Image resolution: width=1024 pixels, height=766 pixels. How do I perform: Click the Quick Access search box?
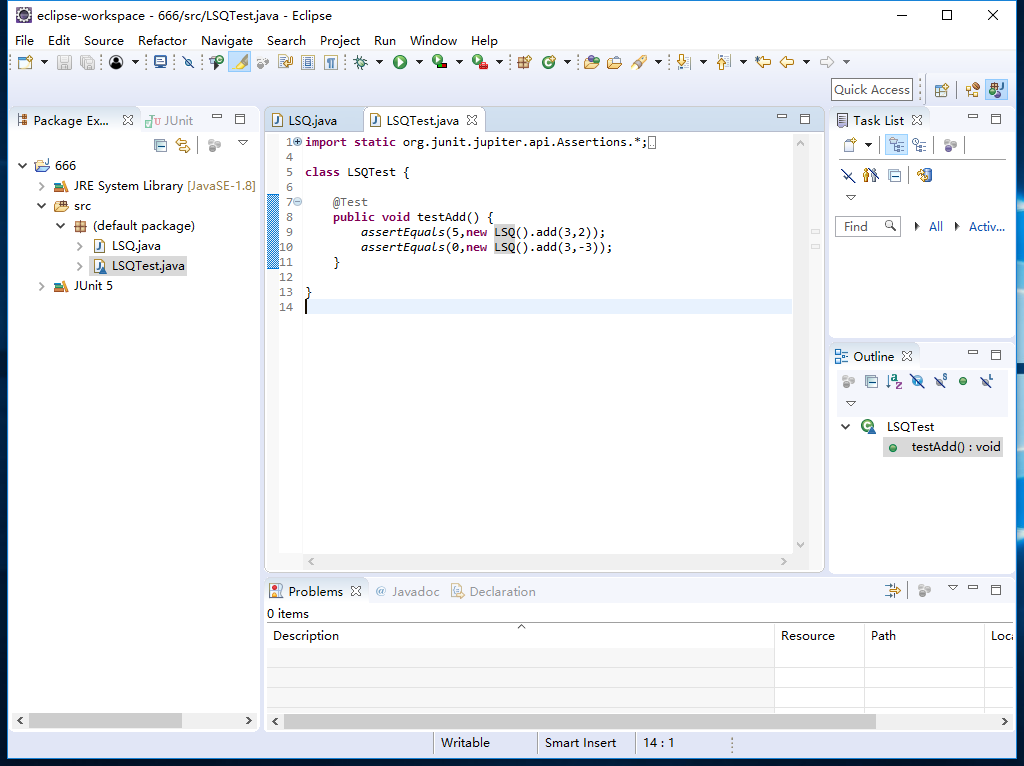tap(872, 90)
